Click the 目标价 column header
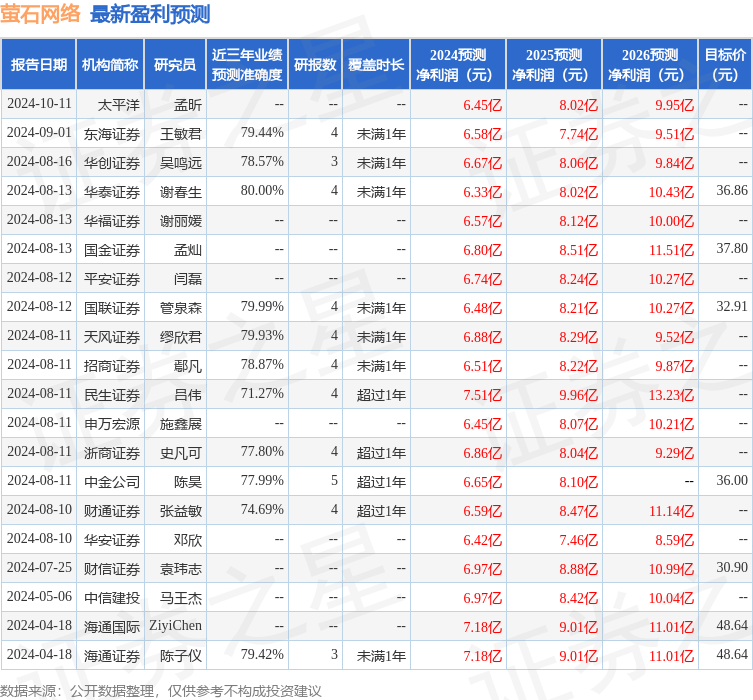753x700 pixels. [725, 64]
